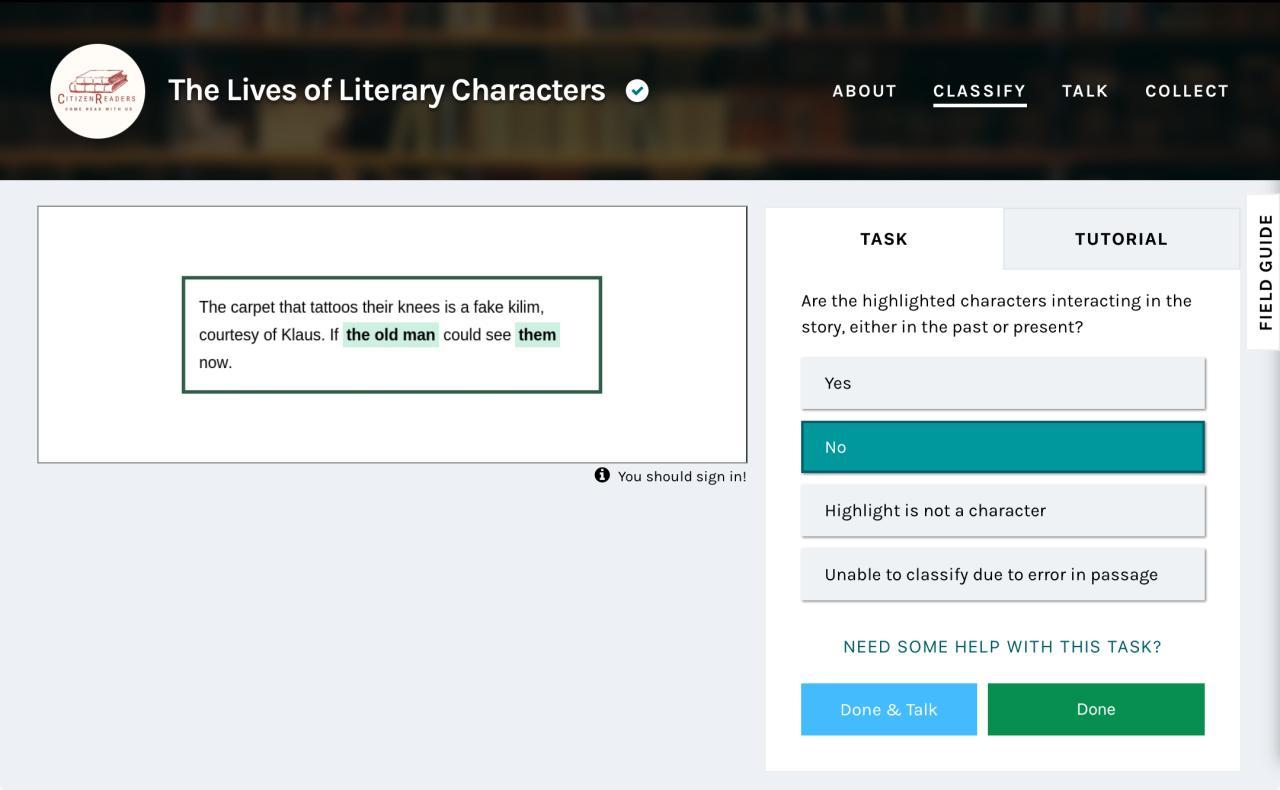Screen dimensions: 1280x790
Task: Select 'Unable to classify due to error'
Action: [x=1002, y=575]
